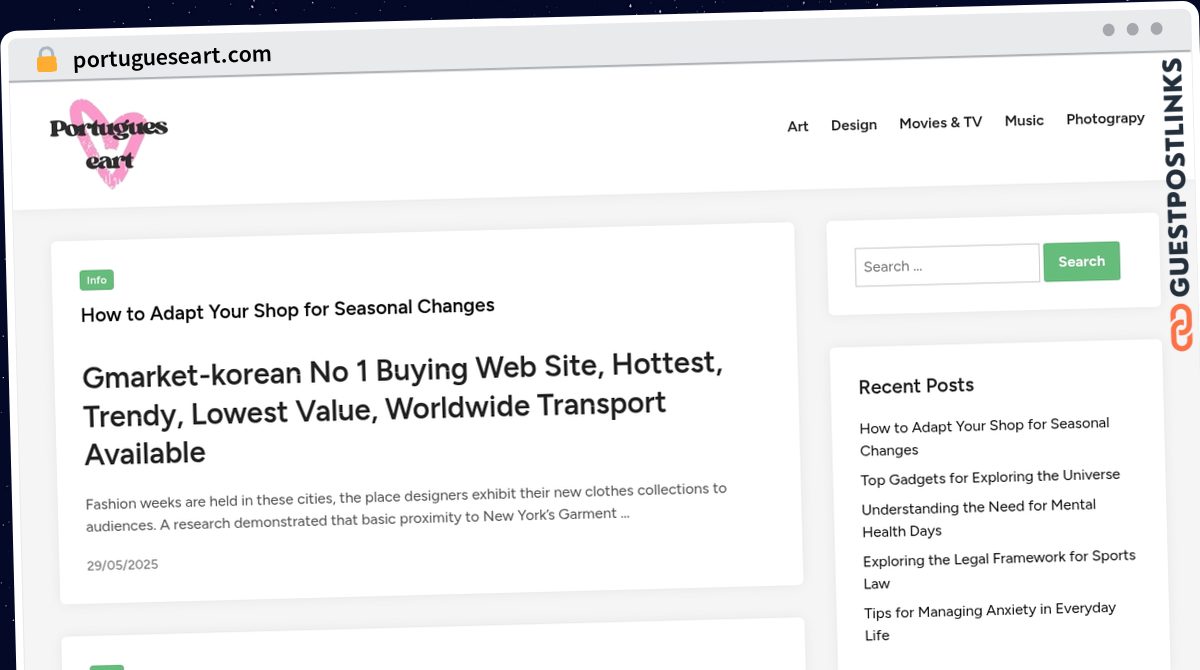Navigate to the Photograpy menu item
This screenshot has width=1200, height=670.
1105,118
